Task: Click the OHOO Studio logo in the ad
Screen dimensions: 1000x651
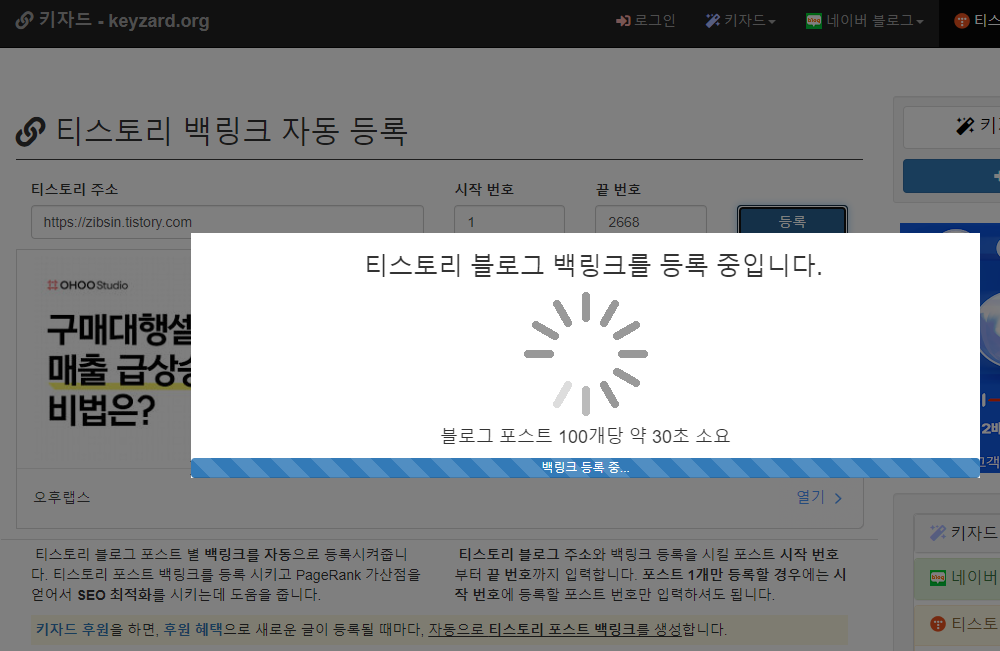Action: pos(87,285)
